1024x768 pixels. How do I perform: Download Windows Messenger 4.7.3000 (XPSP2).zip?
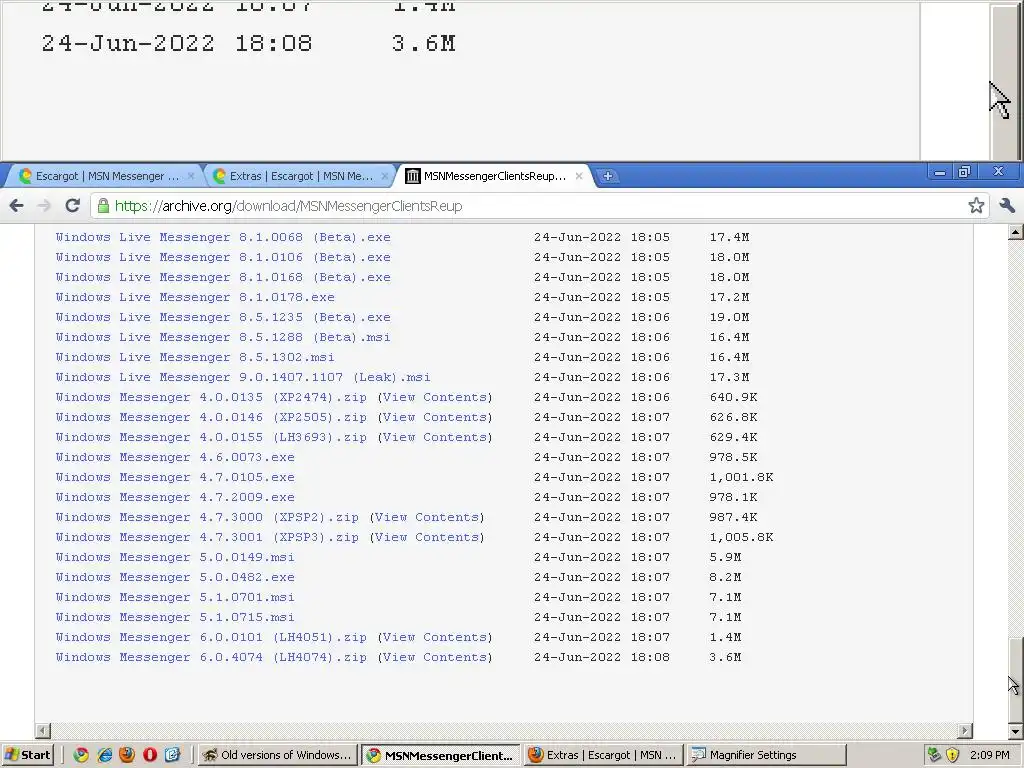pyautogui.click(x=207, y=517)
